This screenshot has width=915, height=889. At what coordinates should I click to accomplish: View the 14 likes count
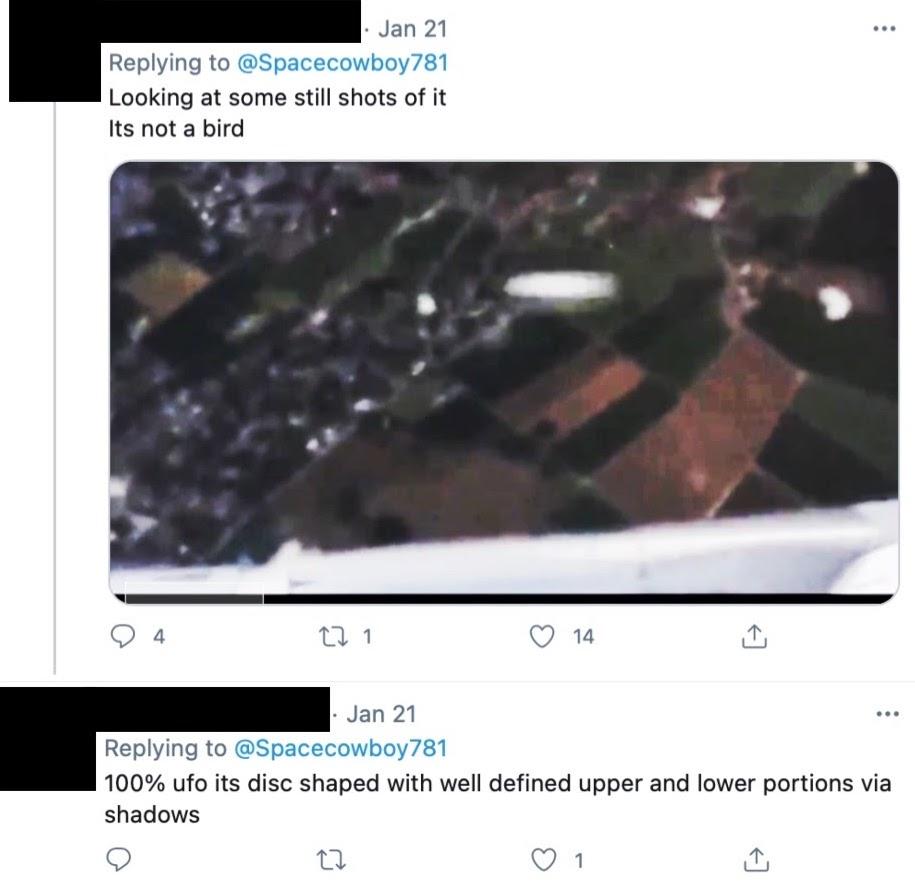[x=583, y=636]
